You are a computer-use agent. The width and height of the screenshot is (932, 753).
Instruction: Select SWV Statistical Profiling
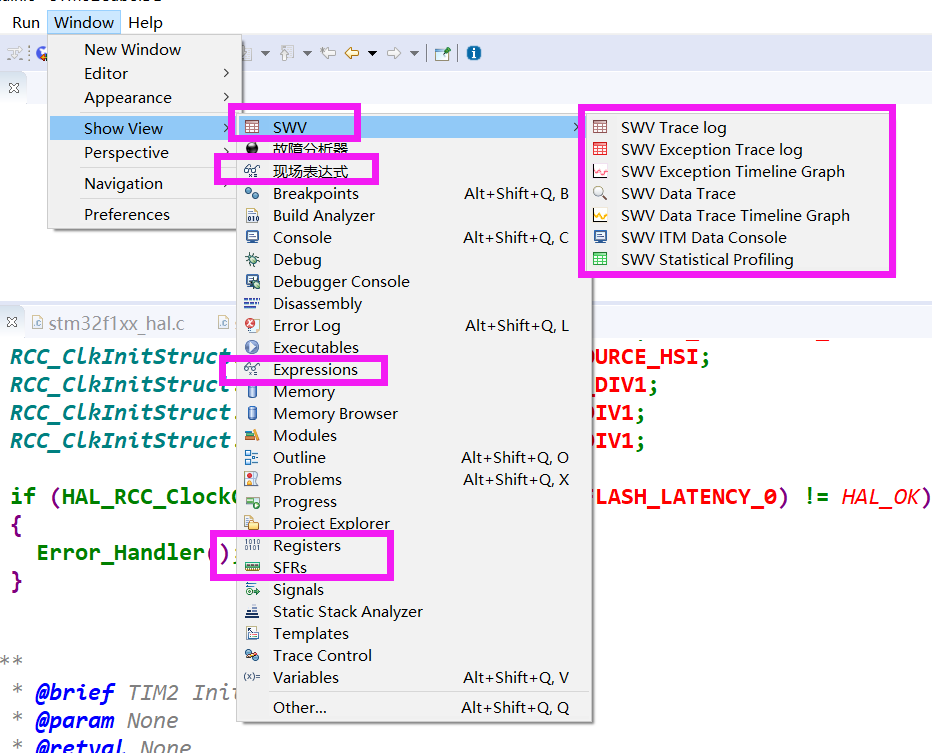[x=707, y=259]
